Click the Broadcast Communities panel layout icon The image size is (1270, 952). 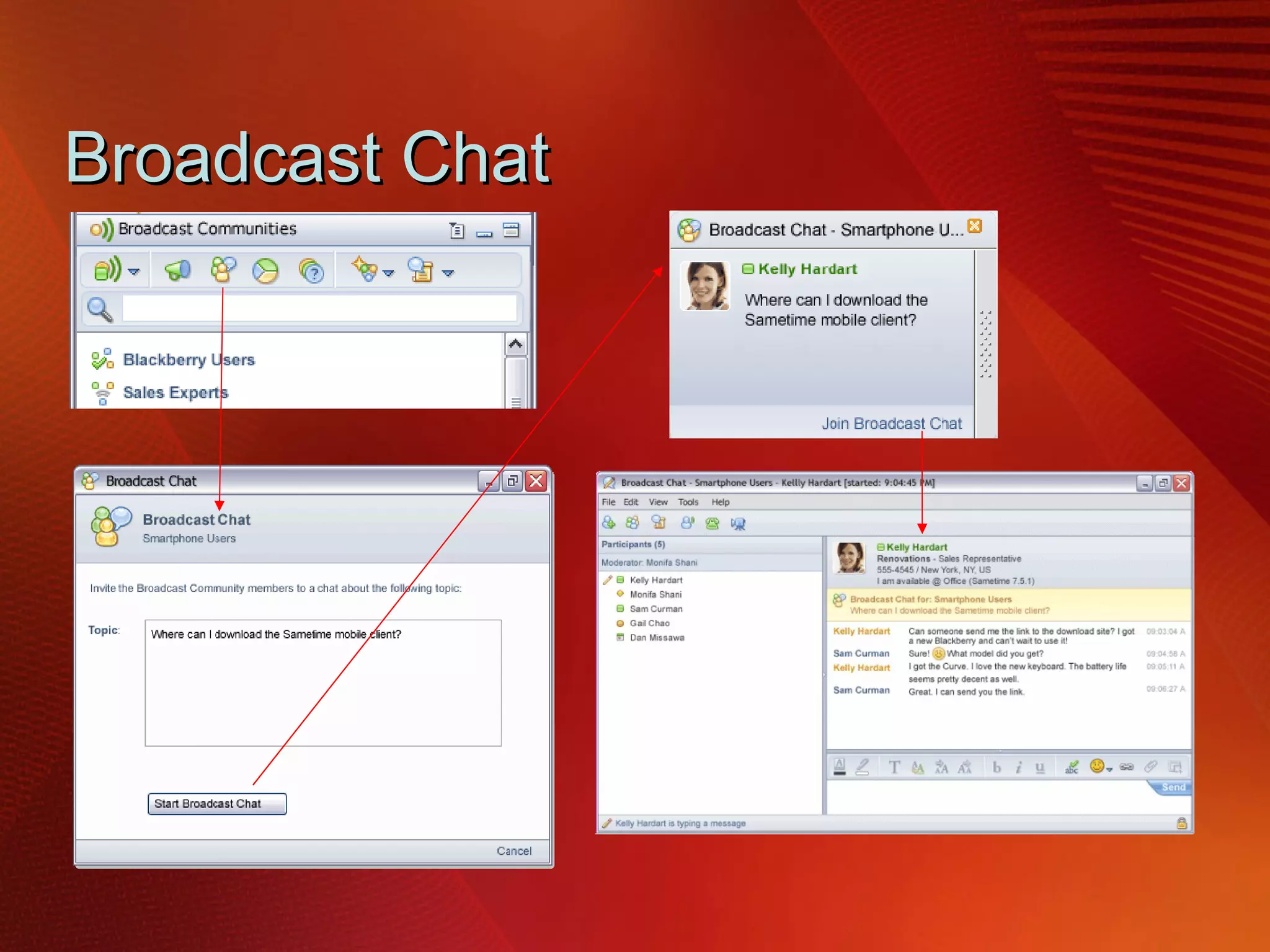point(511,230)
